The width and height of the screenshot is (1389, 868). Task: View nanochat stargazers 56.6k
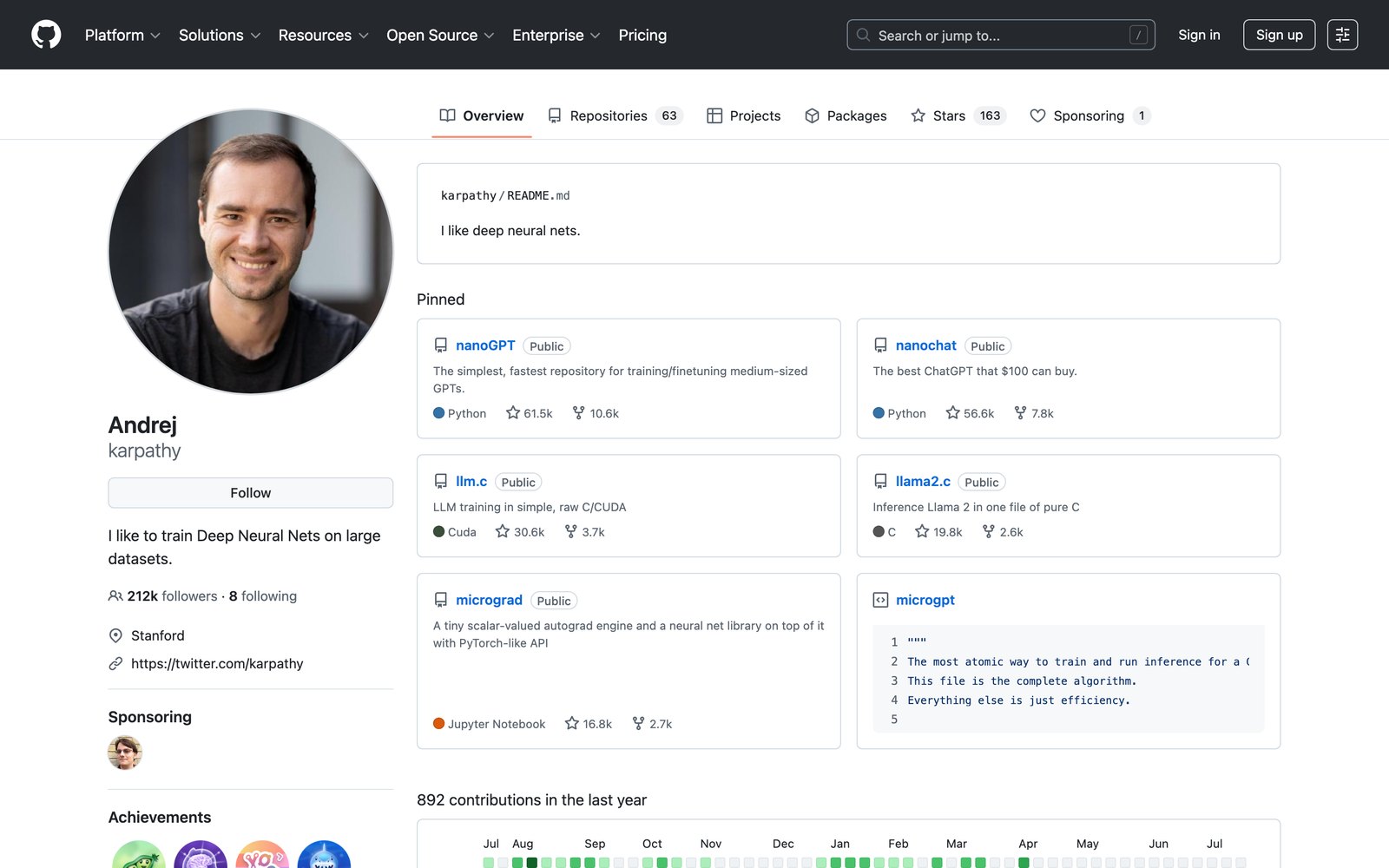coord(970,413)
